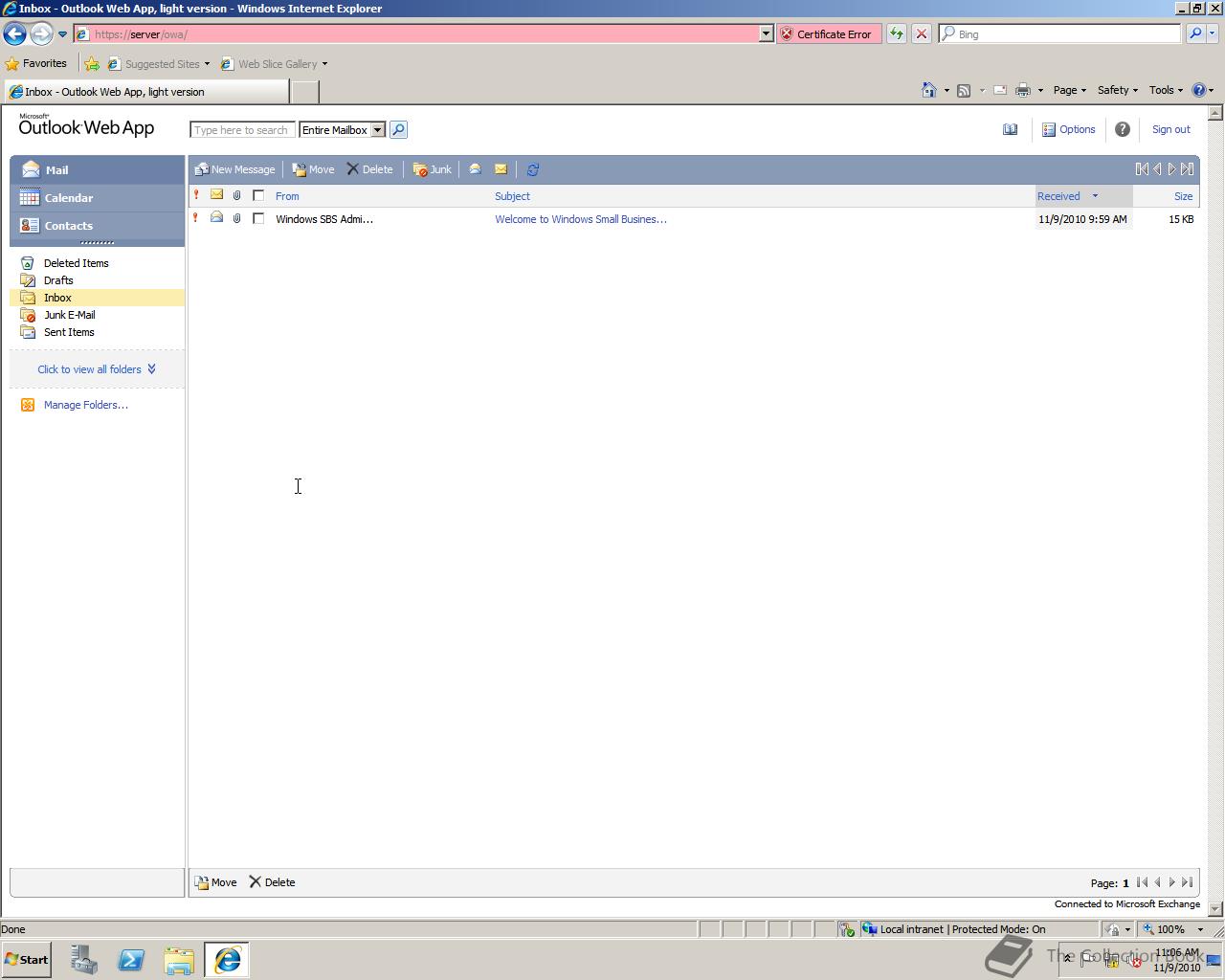Open Manage Folders

(85, 405)
